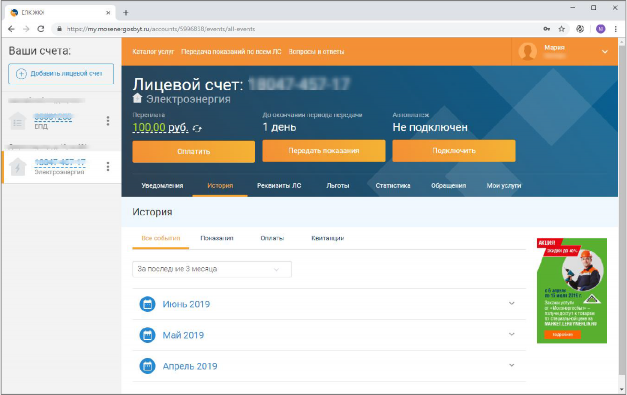Click the calendar icon for Июнь 2019
Image resolution: width=627 pixels, height=395 pixels.
point(147,304)
